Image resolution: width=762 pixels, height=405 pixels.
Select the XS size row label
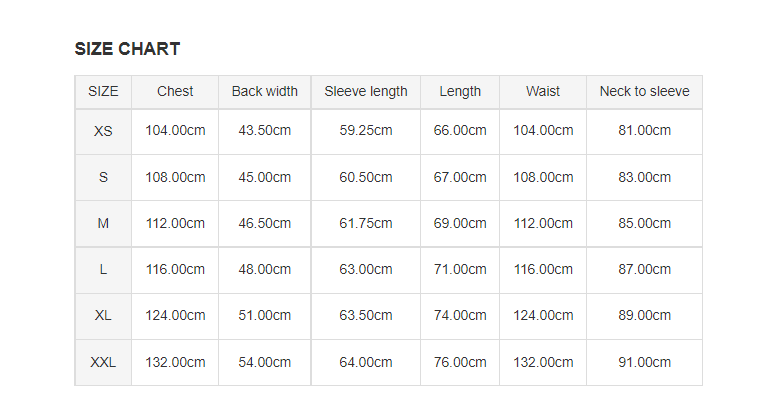pos(103,131)
